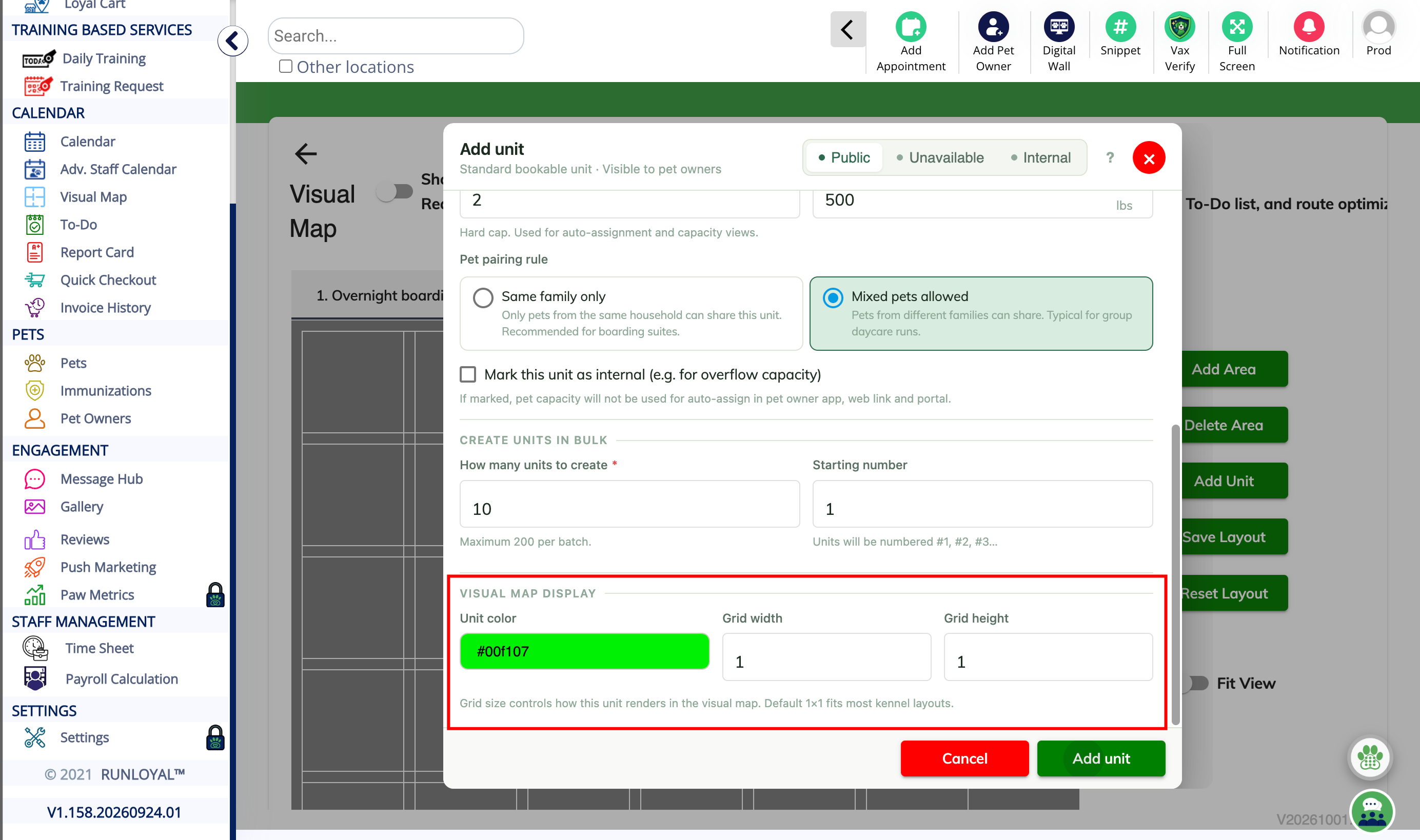Collapse sidebar with the round chevron
The width and height of the screenshot is (1420, 840).
tap(232, 41)
